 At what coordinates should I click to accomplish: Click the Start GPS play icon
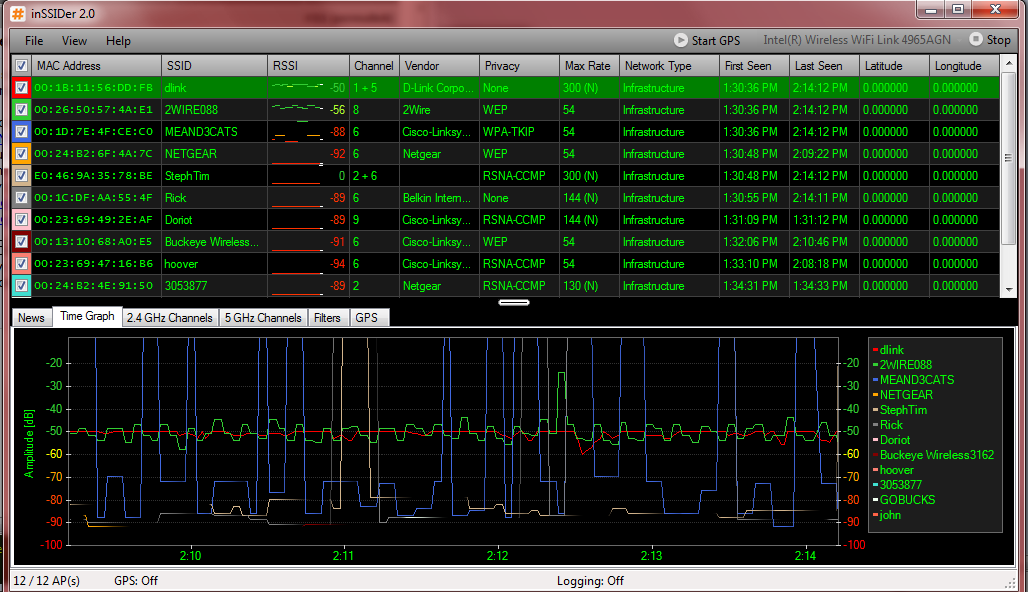tap(681, 40)
